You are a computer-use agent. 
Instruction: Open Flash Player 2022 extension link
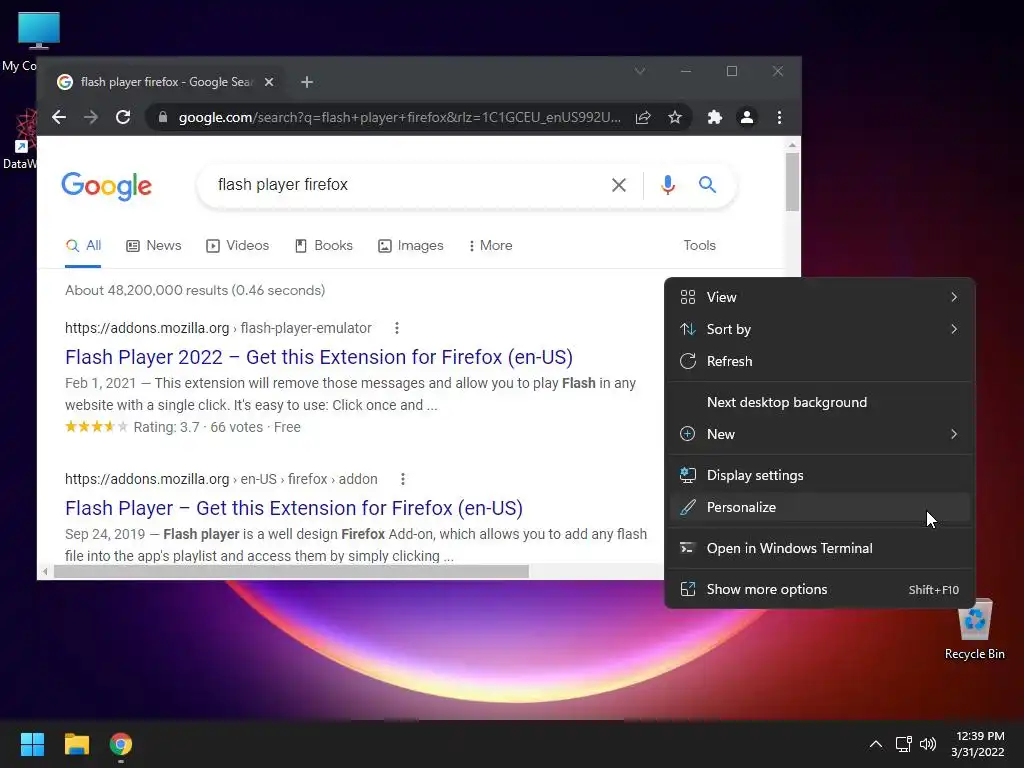click(x=319, y=357)
